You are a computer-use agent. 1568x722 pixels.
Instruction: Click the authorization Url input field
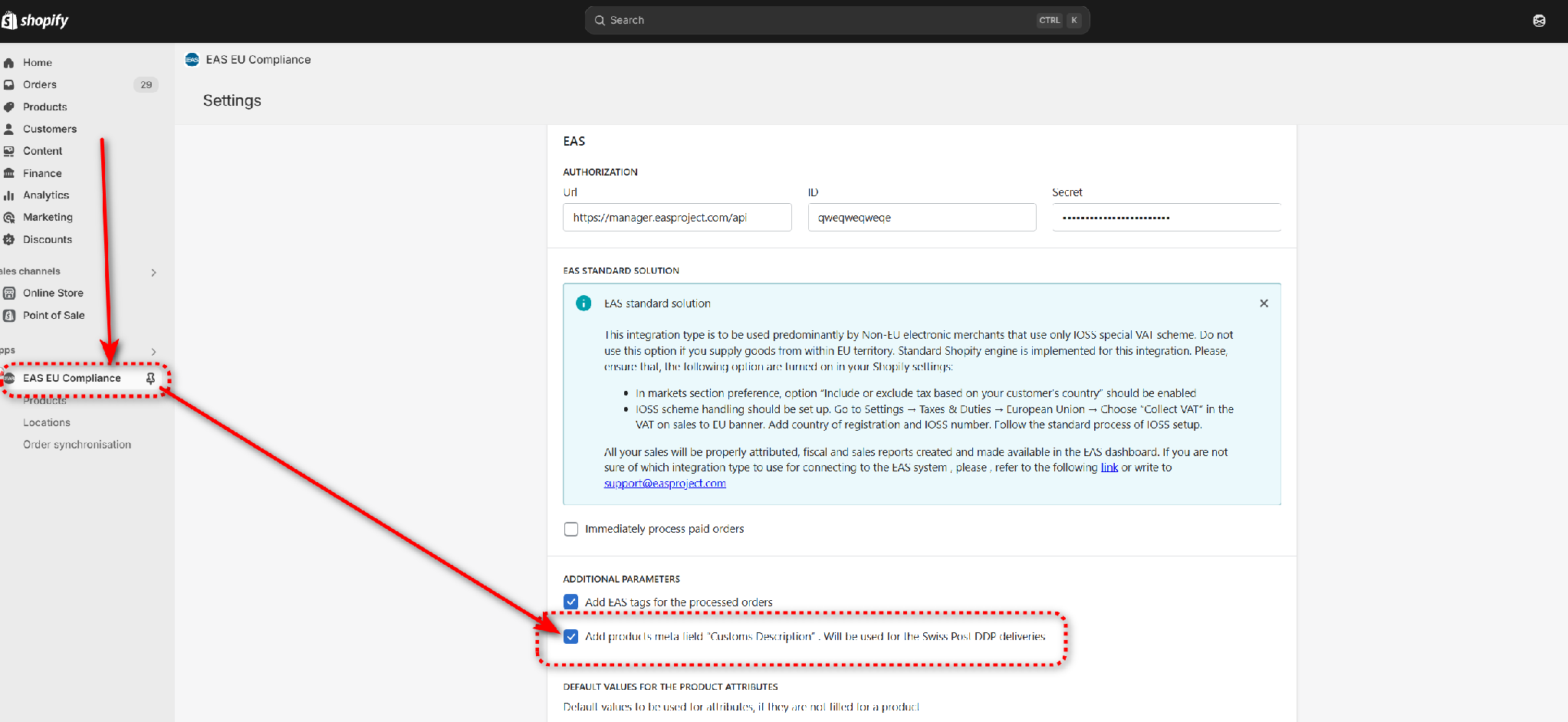point(677,218)
